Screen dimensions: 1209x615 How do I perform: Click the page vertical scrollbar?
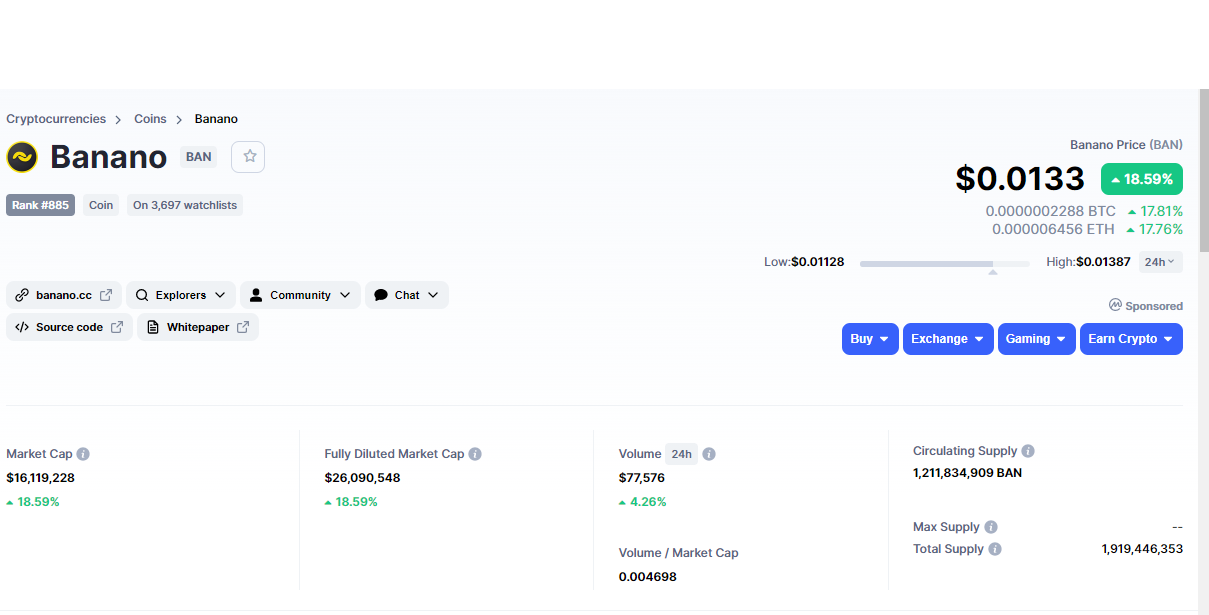[x=1204, y=170]
